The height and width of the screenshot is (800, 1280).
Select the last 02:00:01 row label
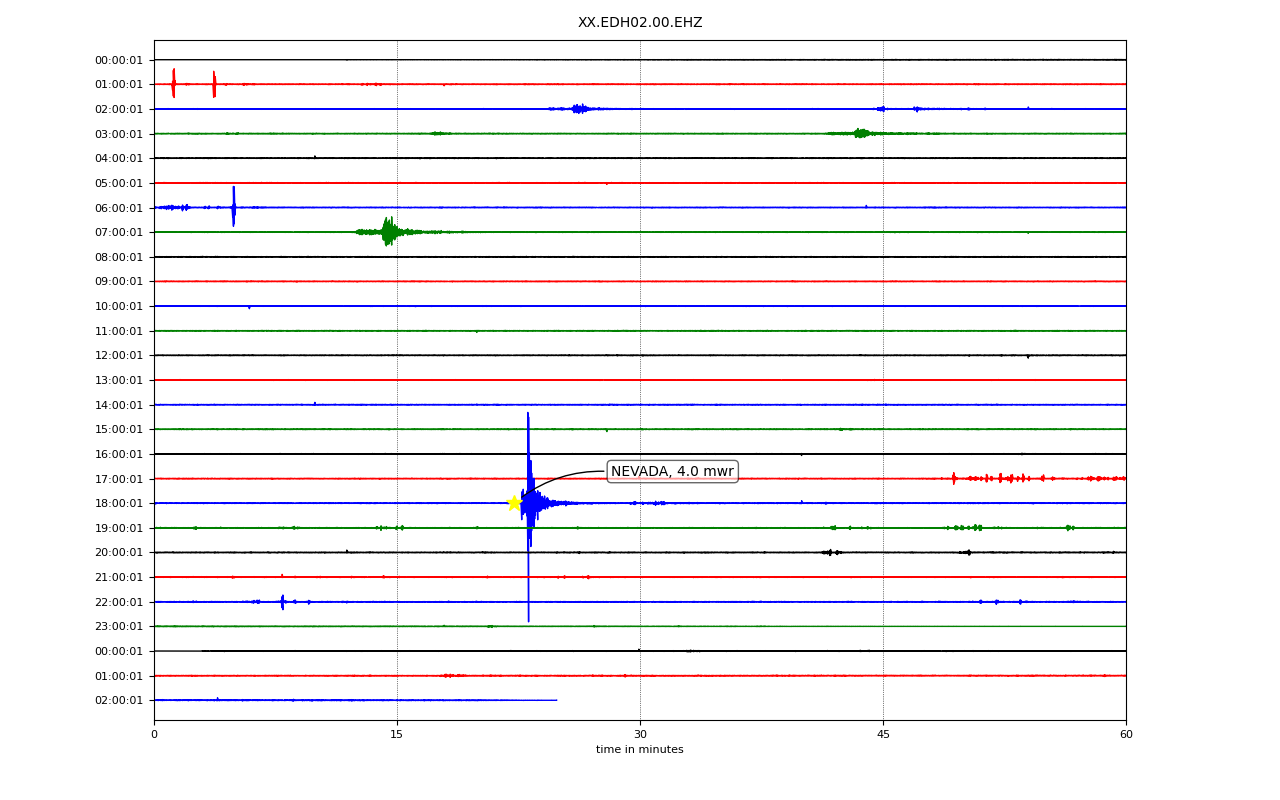119,700
